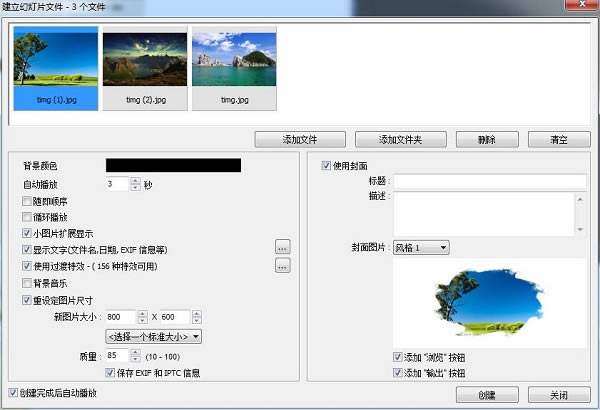Click the new image width field 800
The width and height of the screenshot is (600, 410).
click(121, 317)
